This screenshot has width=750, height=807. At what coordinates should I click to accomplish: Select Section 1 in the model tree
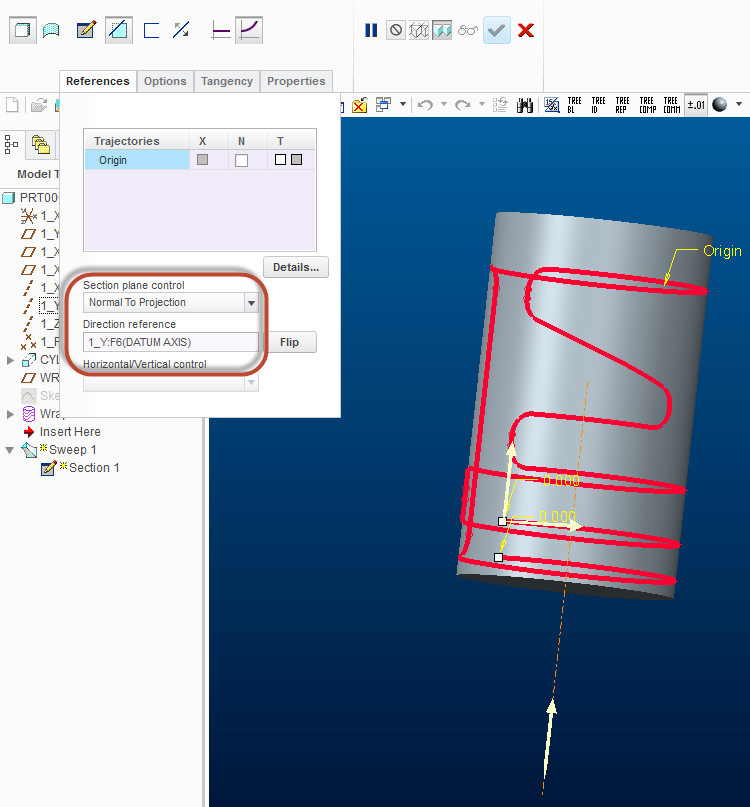[94, 468]
